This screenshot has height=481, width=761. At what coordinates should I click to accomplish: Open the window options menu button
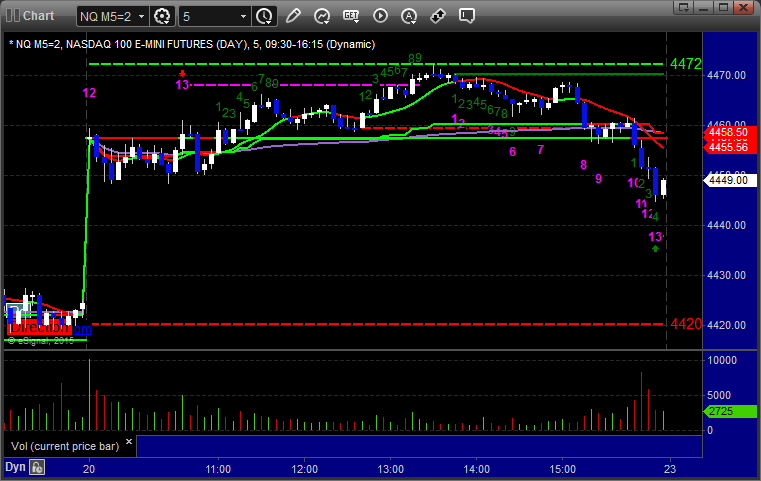683,7
